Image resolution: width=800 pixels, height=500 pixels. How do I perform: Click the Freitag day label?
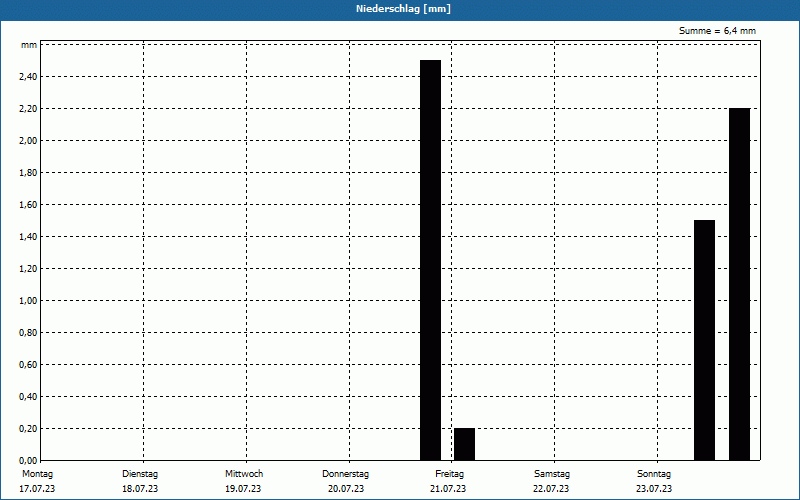(449, 474)
